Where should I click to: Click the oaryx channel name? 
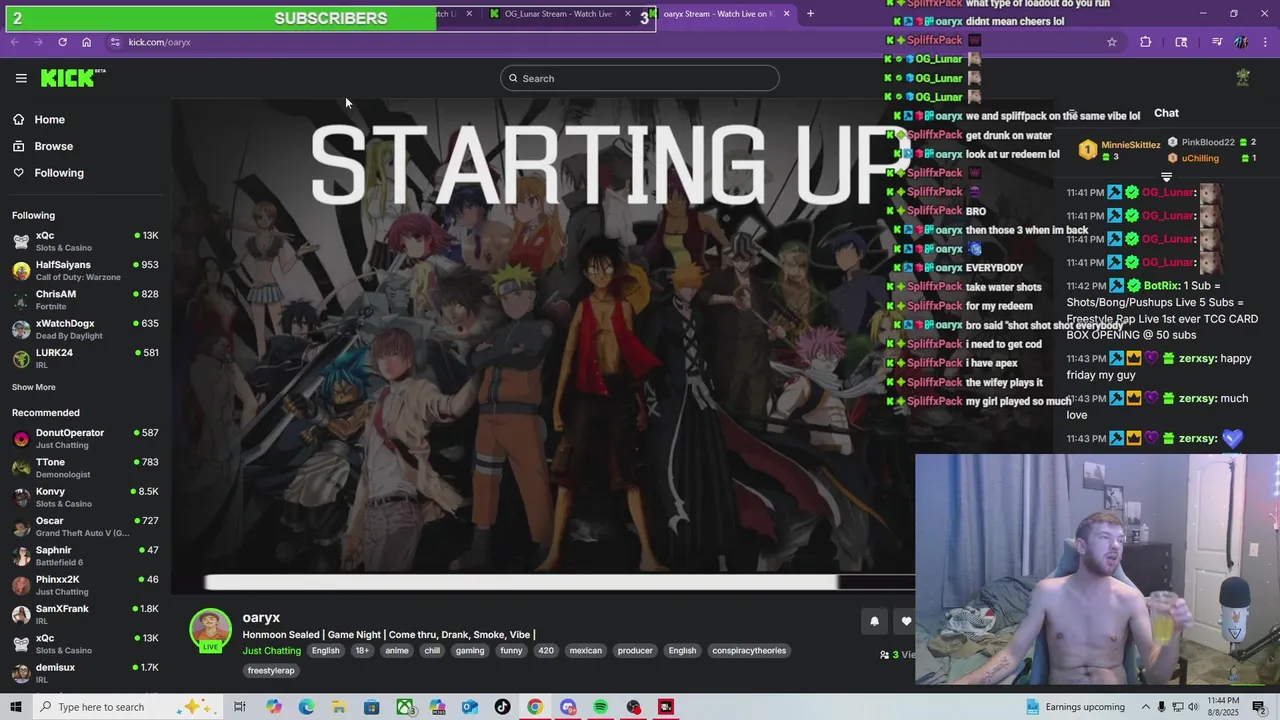click(x=261, y=618)
